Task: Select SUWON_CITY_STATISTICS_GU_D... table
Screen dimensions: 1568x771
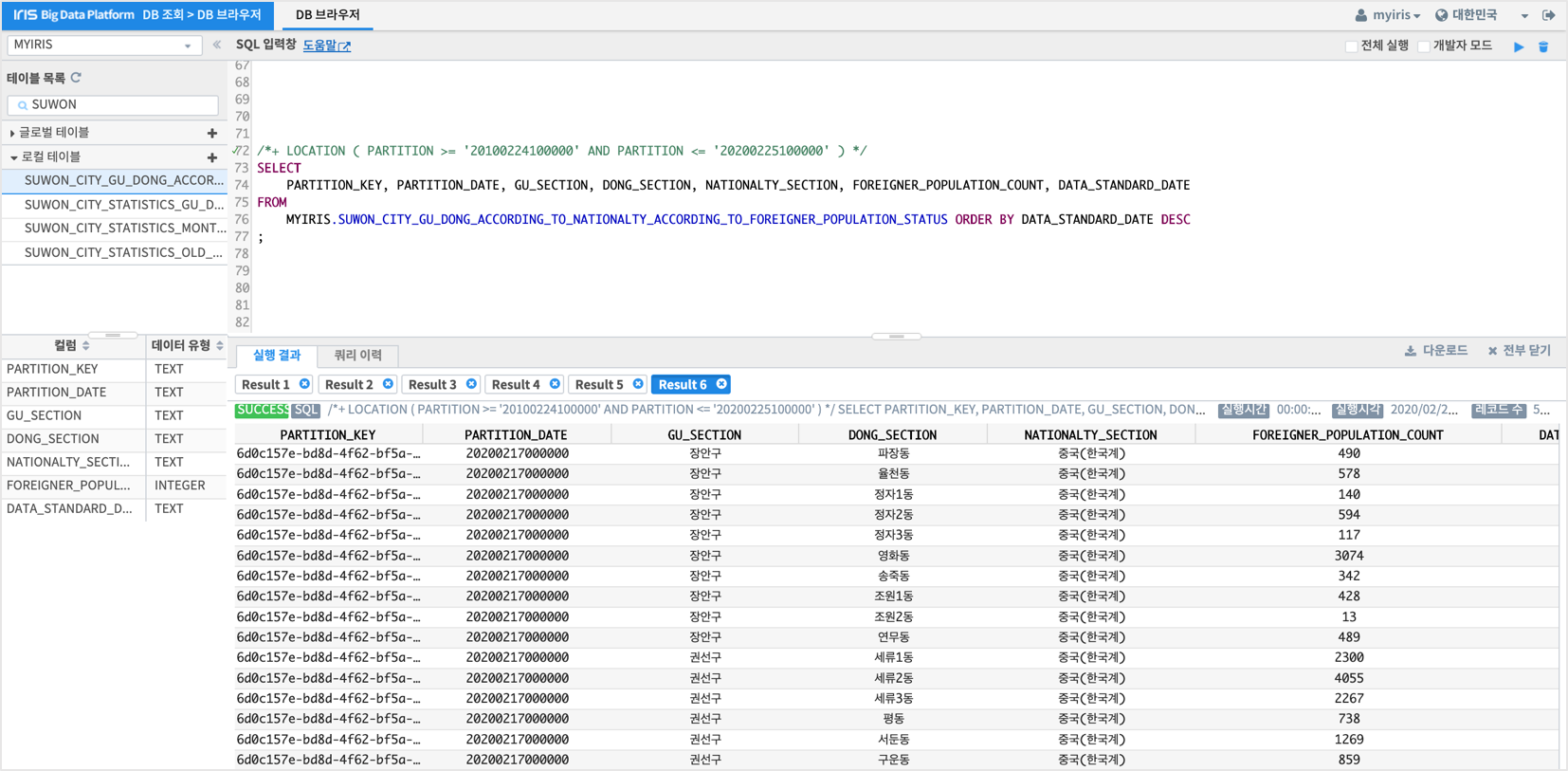Action: pyautogui.click(x=115, y=205)
